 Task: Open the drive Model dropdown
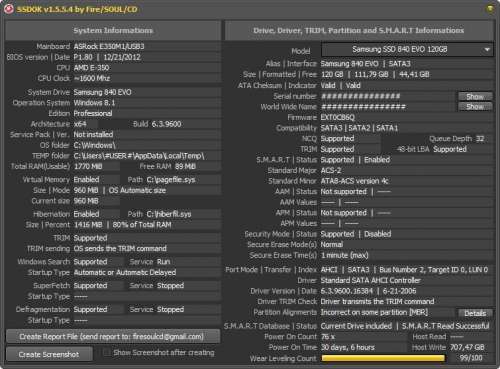coord(407,50)
